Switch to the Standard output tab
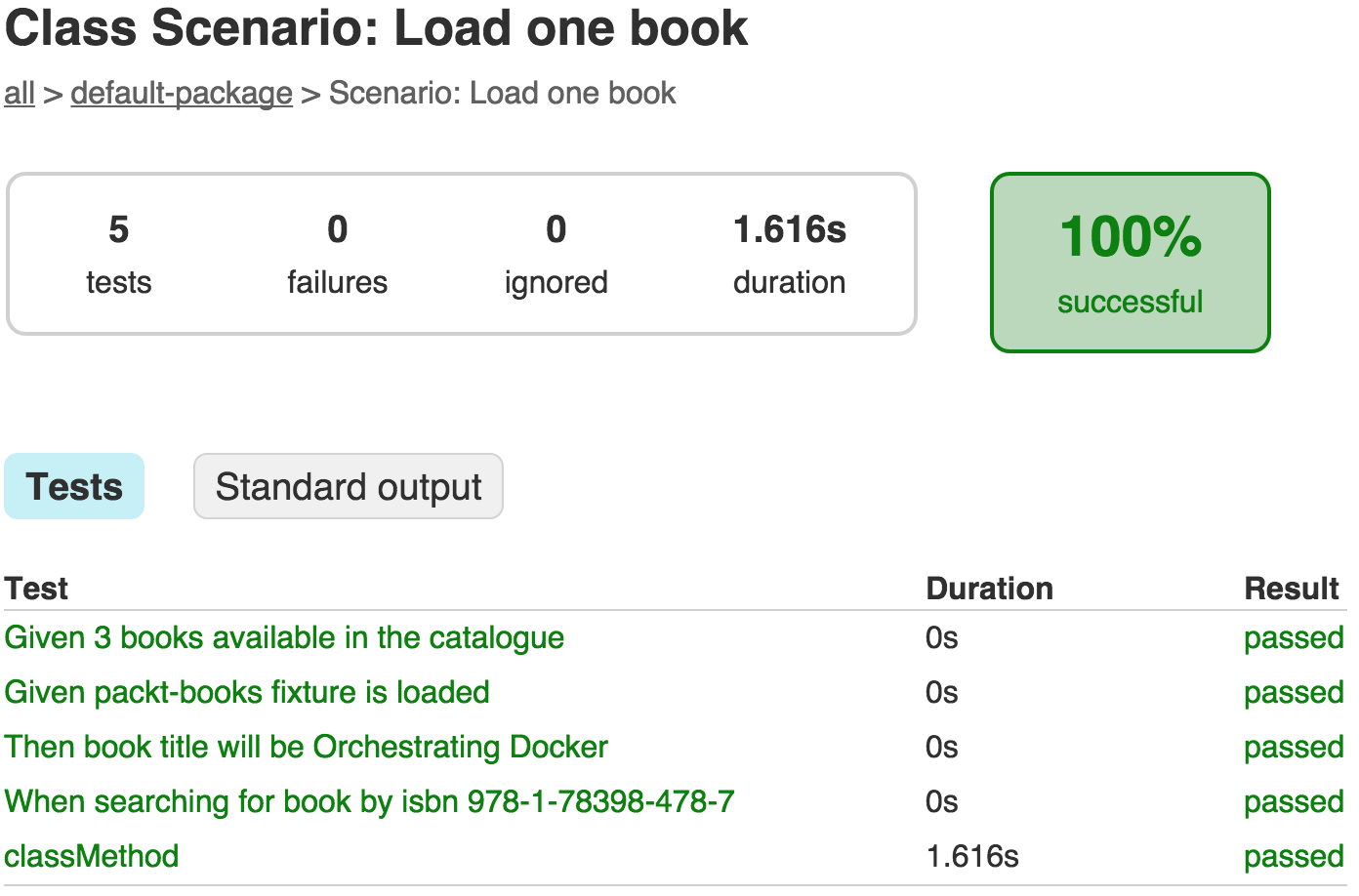The height and width of the screenshot is (896, 1359). point(349,486)
